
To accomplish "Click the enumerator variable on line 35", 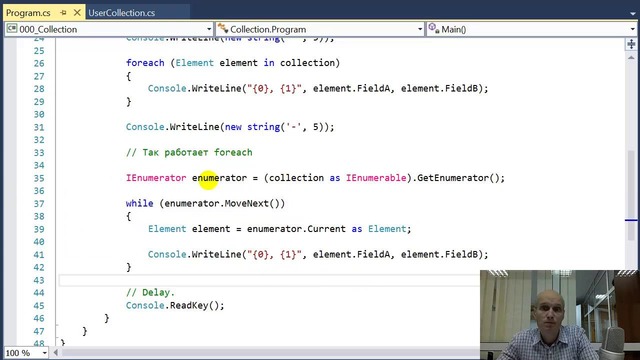I will pyautogui.click(x=219, y=178).
